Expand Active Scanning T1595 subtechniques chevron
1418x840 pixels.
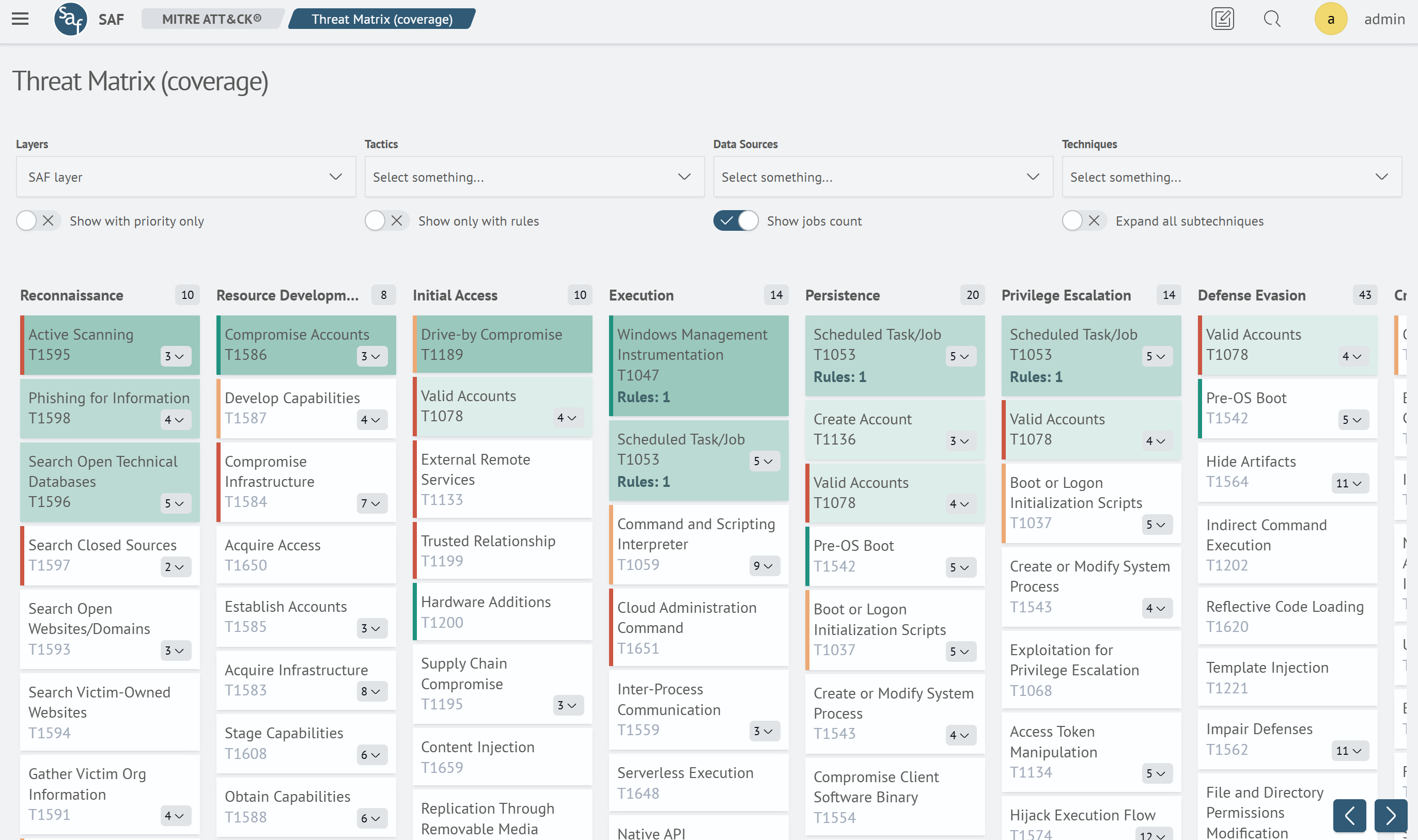point(176,356)
